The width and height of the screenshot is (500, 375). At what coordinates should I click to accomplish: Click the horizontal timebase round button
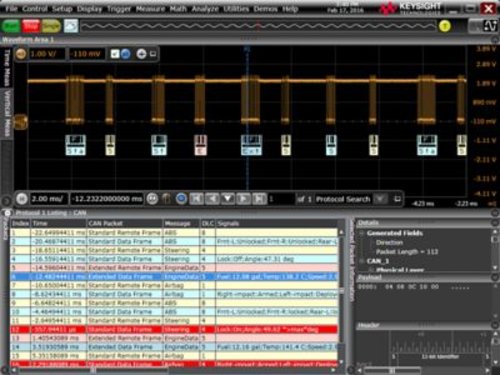22,199
